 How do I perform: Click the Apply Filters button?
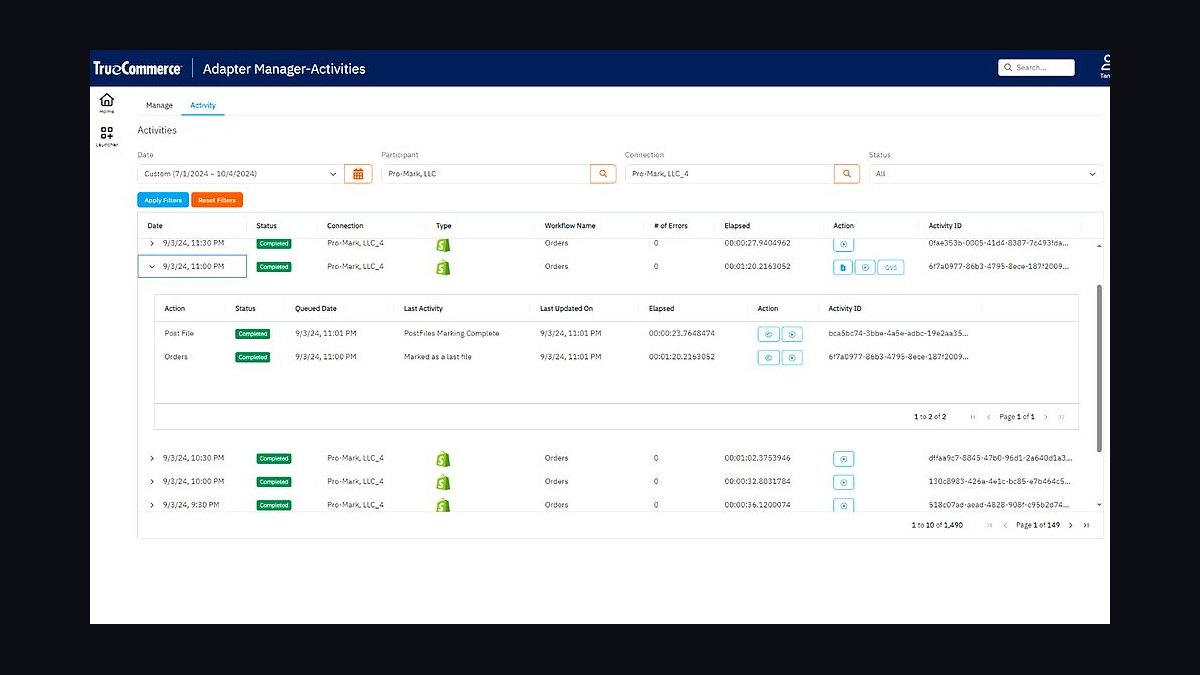point(163,200)
